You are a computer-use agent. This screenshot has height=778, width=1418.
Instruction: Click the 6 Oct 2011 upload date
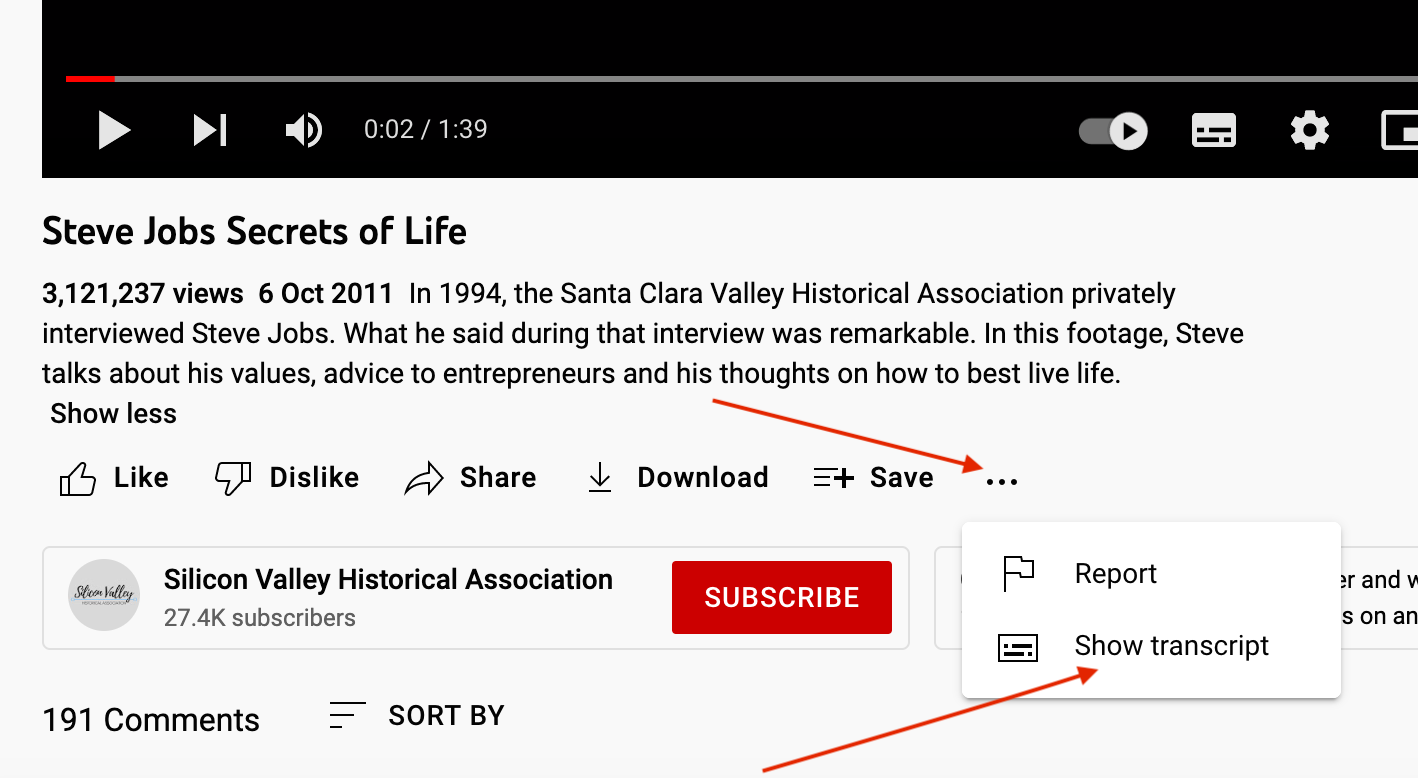[x=325, y=294]
